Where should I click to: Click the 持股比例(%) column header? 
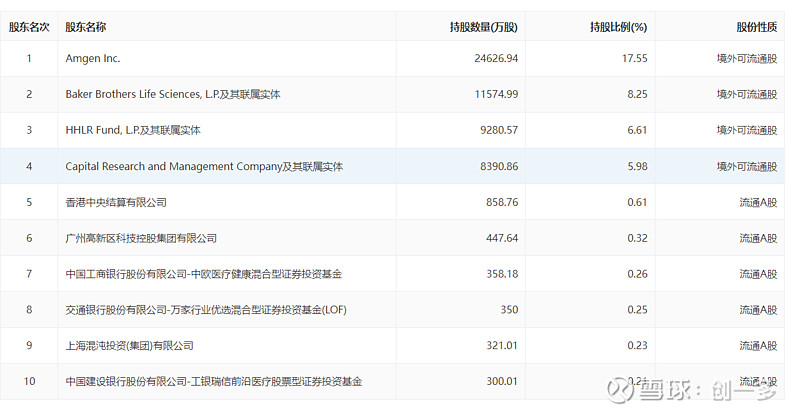click(618, 27)
